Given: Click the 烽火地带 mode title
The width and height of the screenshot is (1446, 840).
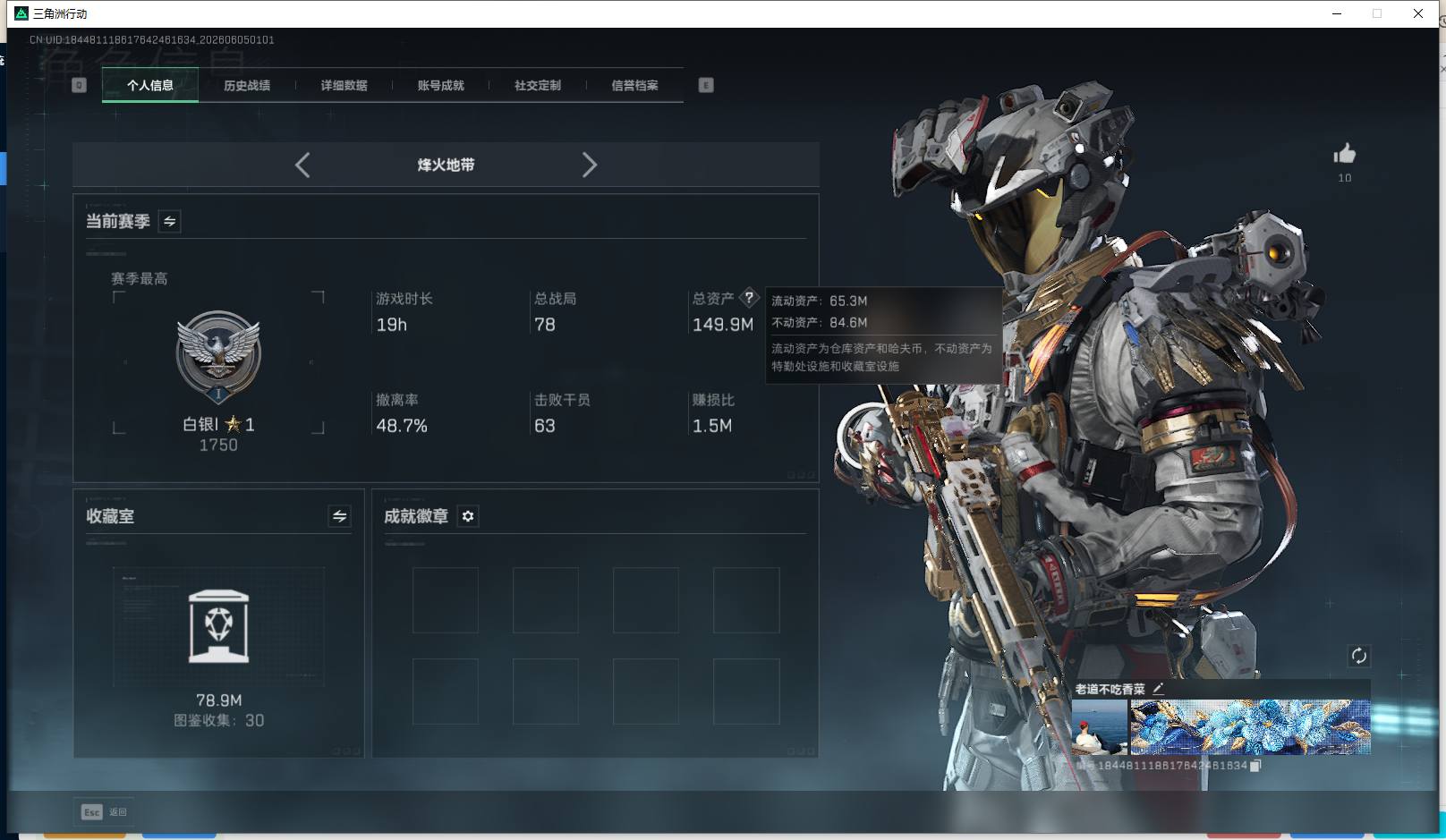Looking at the screenshot, I should point(446,165).
